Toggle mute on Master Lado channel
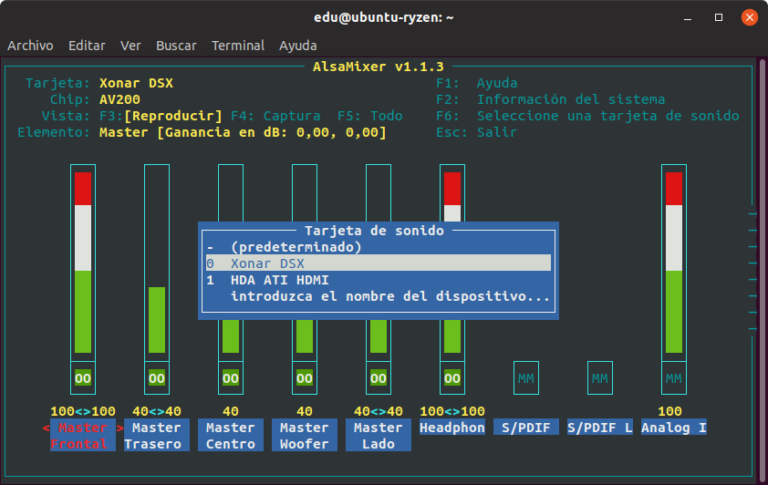 pyautogui.click(x=378, y=378)
